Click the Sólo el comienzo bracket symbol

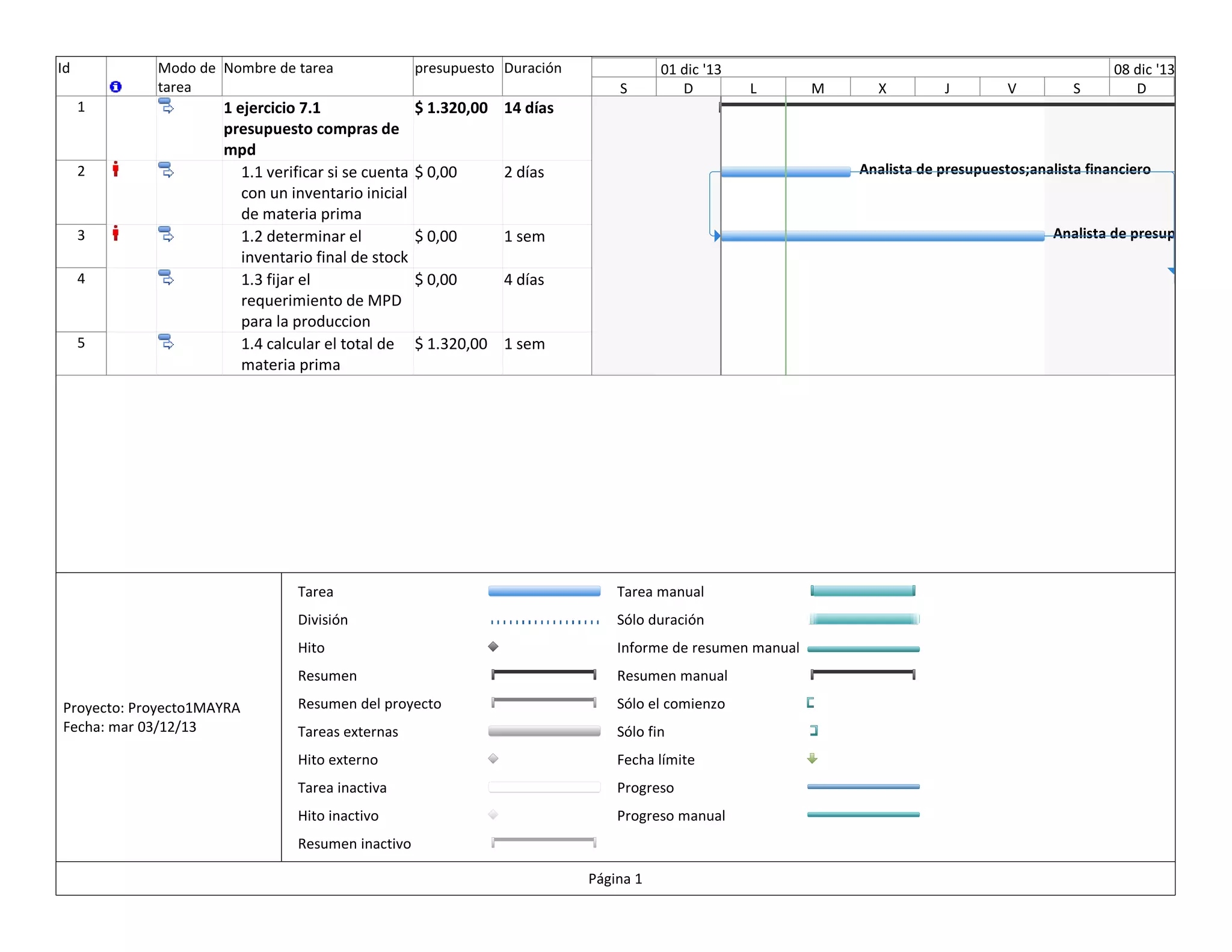point(810,702)
